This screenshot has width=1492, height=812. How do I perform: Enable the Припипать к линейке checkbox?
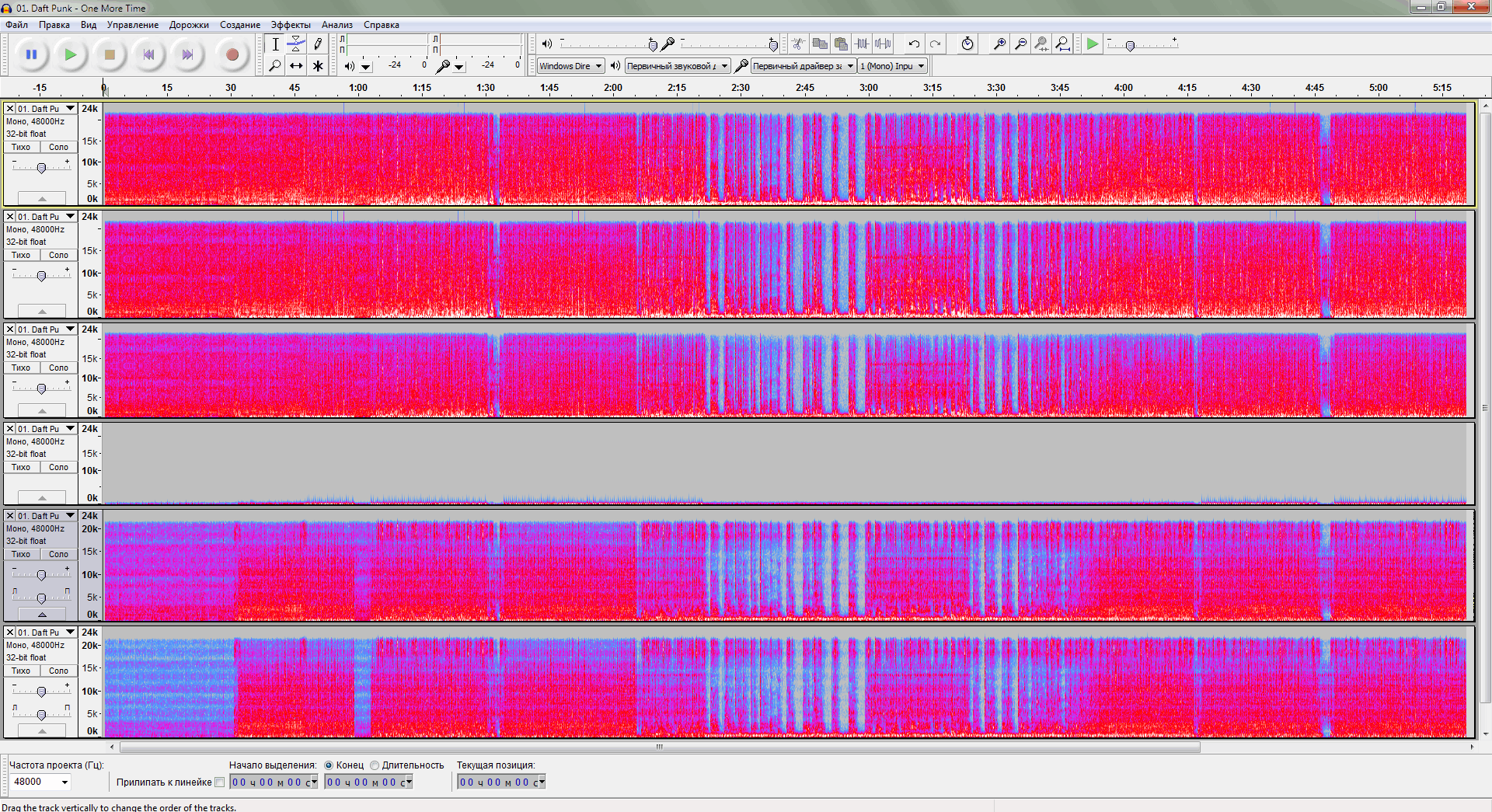coord(220,782)
